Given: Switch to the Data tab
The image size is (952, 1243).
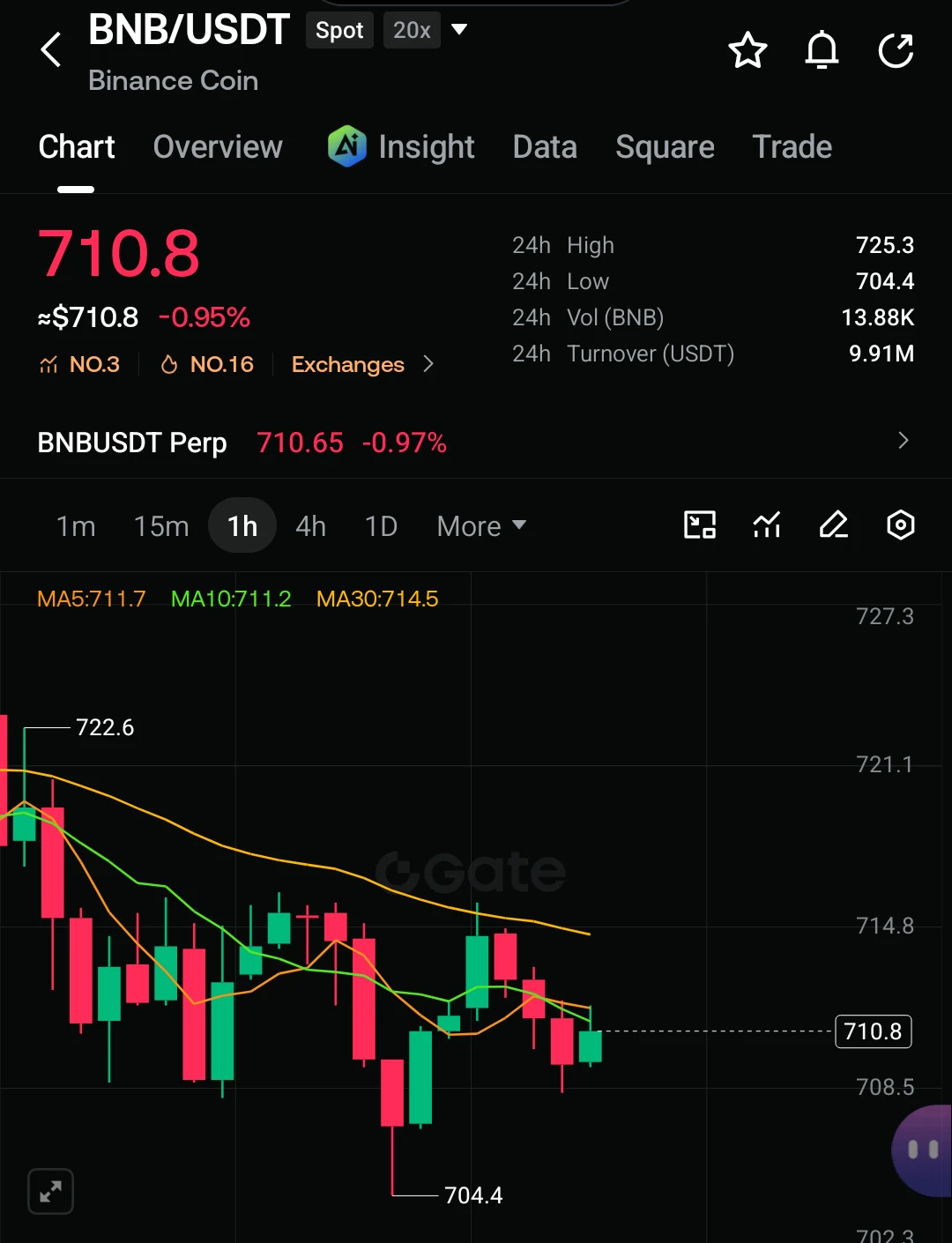Looking at the screenshot, I should point(545,146).
